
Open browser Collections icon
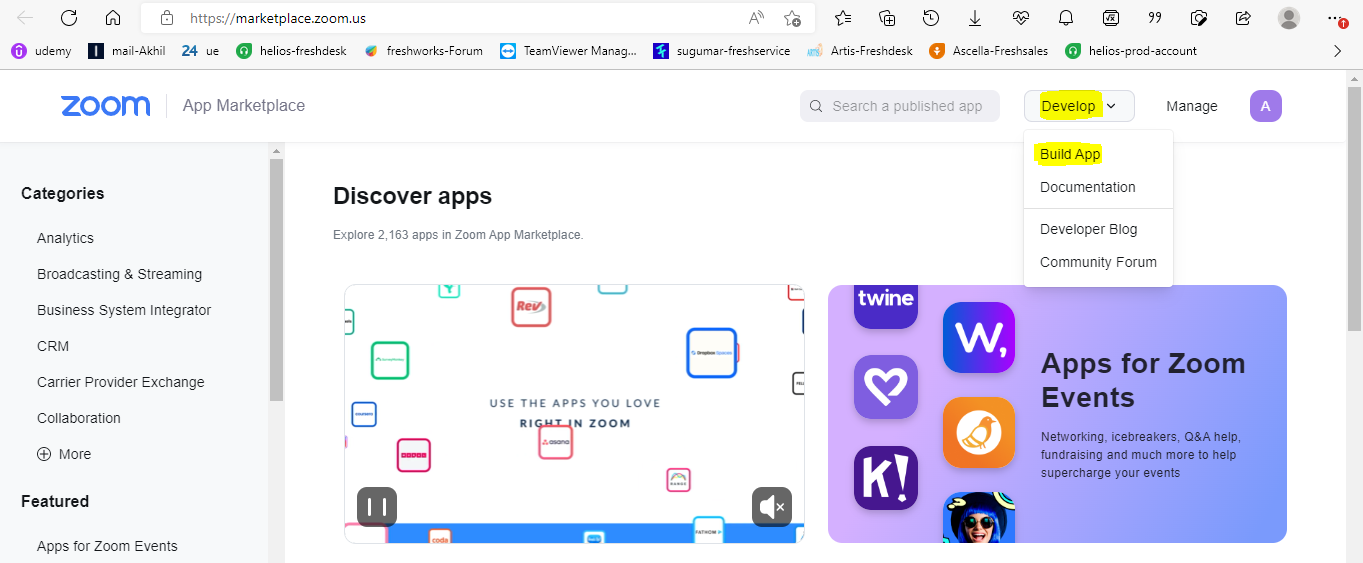pyautogui.click(x=887, y=18)
